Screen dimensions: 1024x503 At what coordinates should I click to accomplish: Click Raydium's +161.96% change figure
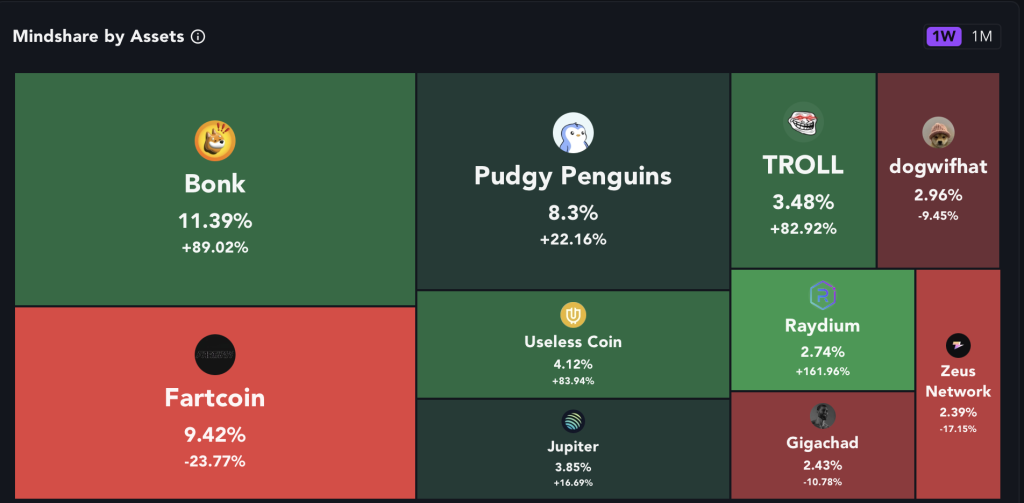tap(822, 372)
